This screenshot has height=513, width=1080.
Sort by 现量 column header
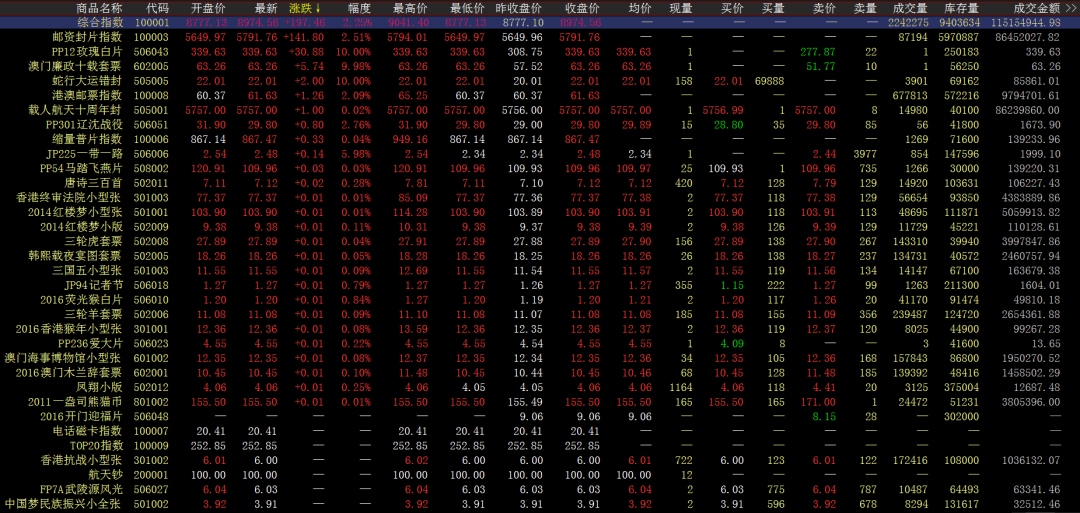click(x=681, y=8)
